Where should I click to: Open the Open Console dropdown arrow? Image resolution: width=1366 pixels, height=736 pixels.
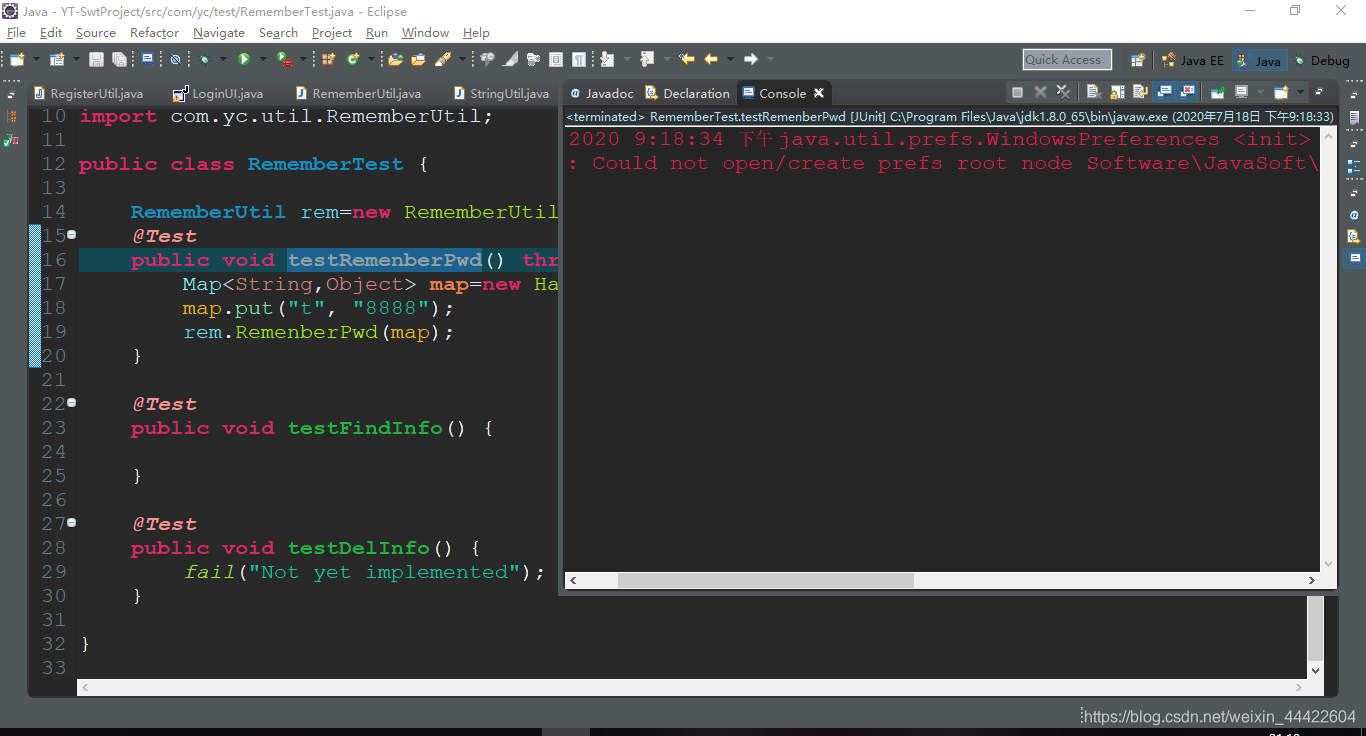point(1300,92)
